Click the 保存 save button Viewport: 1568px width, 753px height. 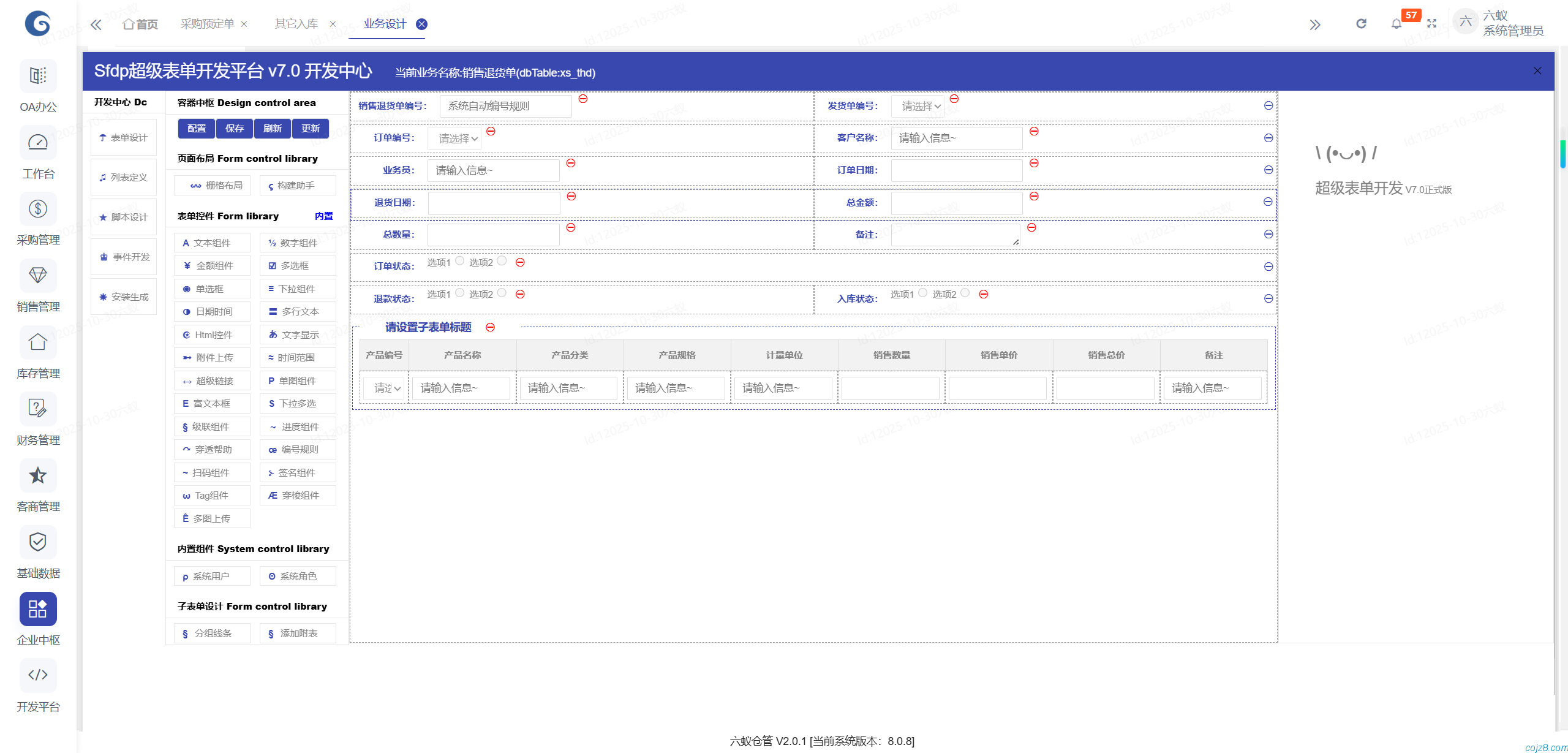coord(235,128)
